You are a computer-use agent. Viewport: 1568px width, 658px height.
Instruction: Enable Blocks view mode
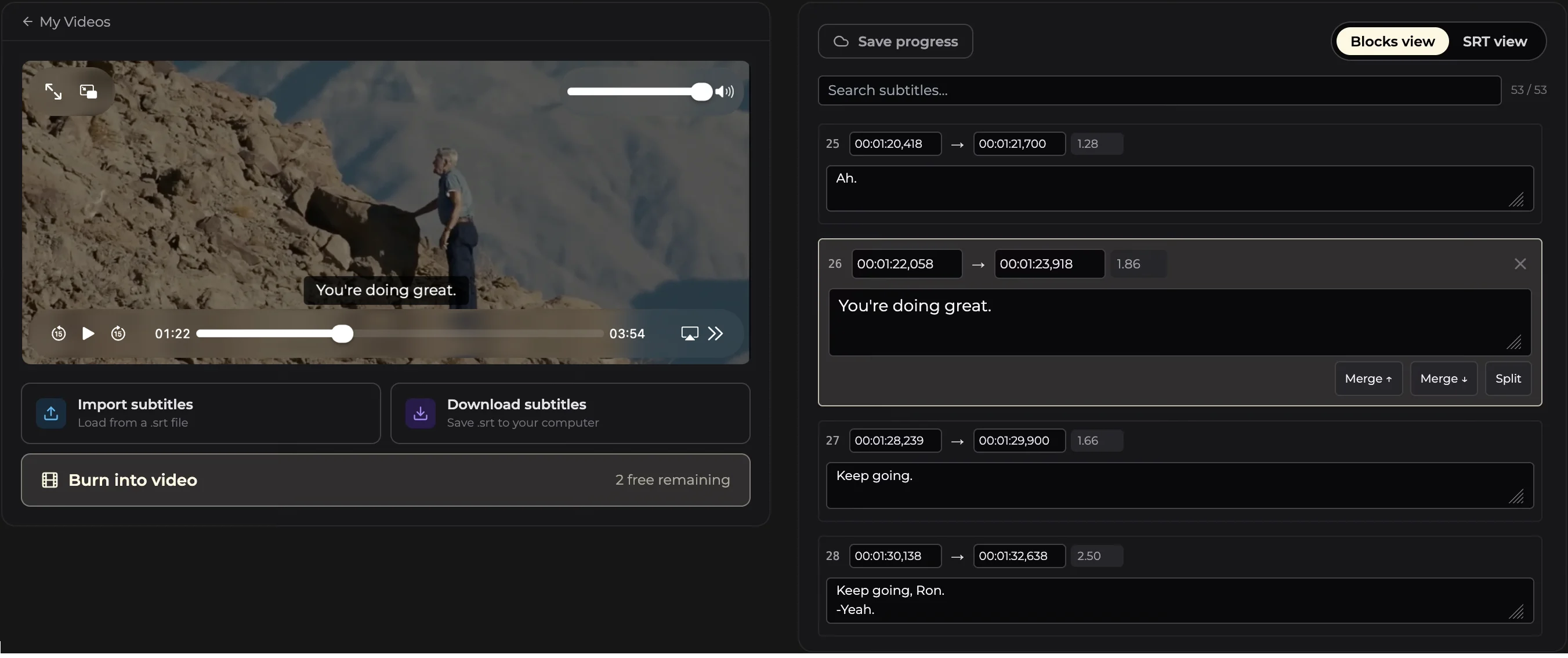[x=1392, y=41]
